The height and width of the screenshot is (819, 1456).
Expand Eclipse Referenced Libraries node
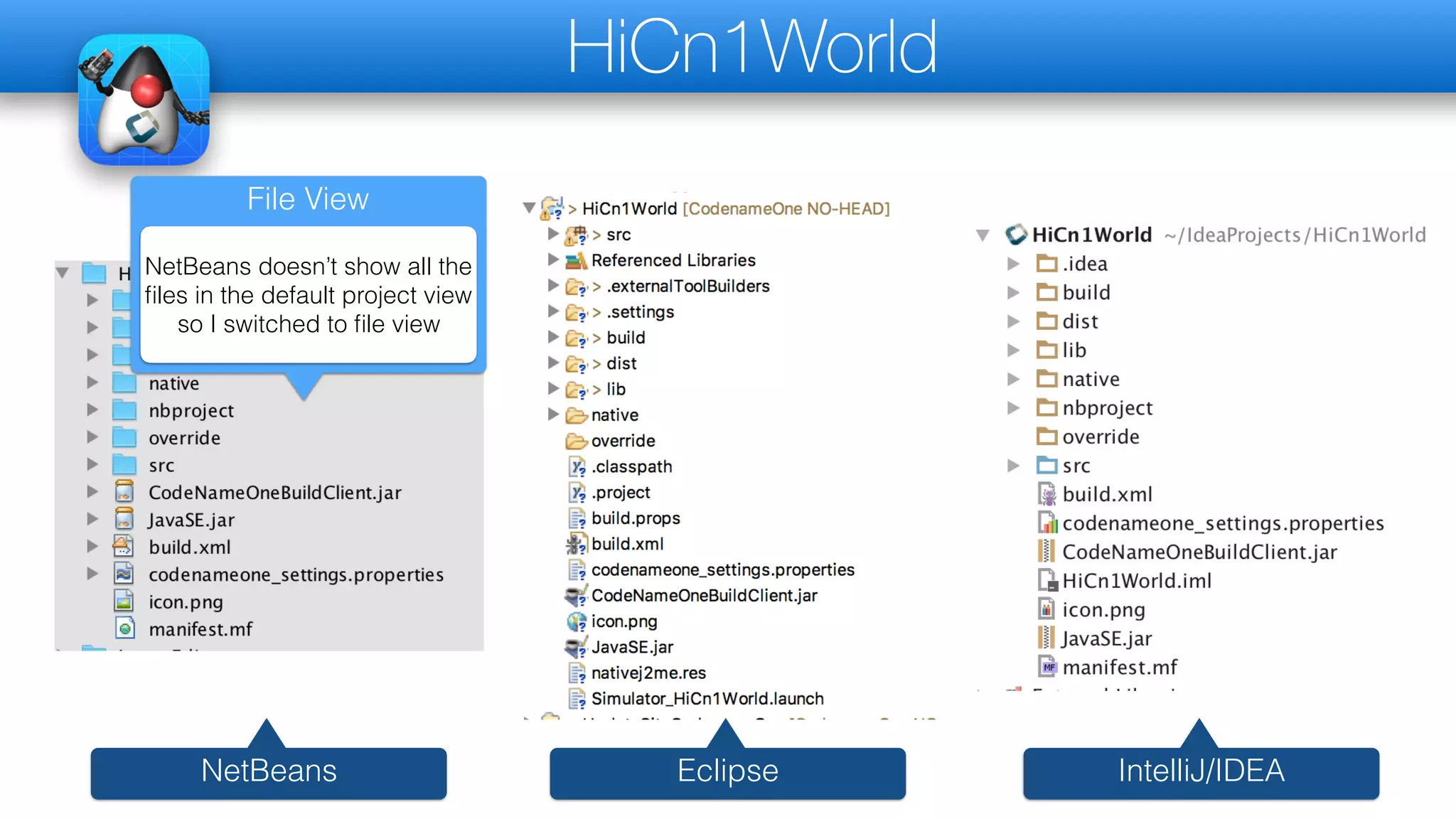(x=553, y=259)
